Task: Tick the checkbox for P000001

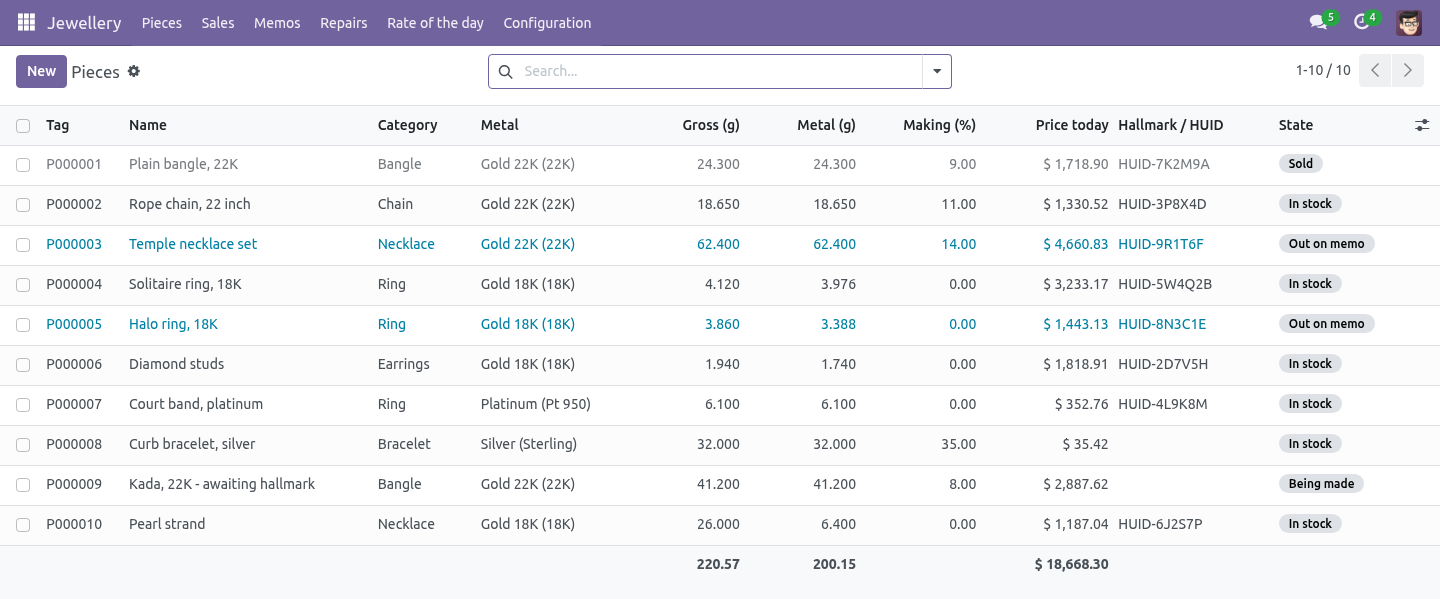Action: coord(23,165)
